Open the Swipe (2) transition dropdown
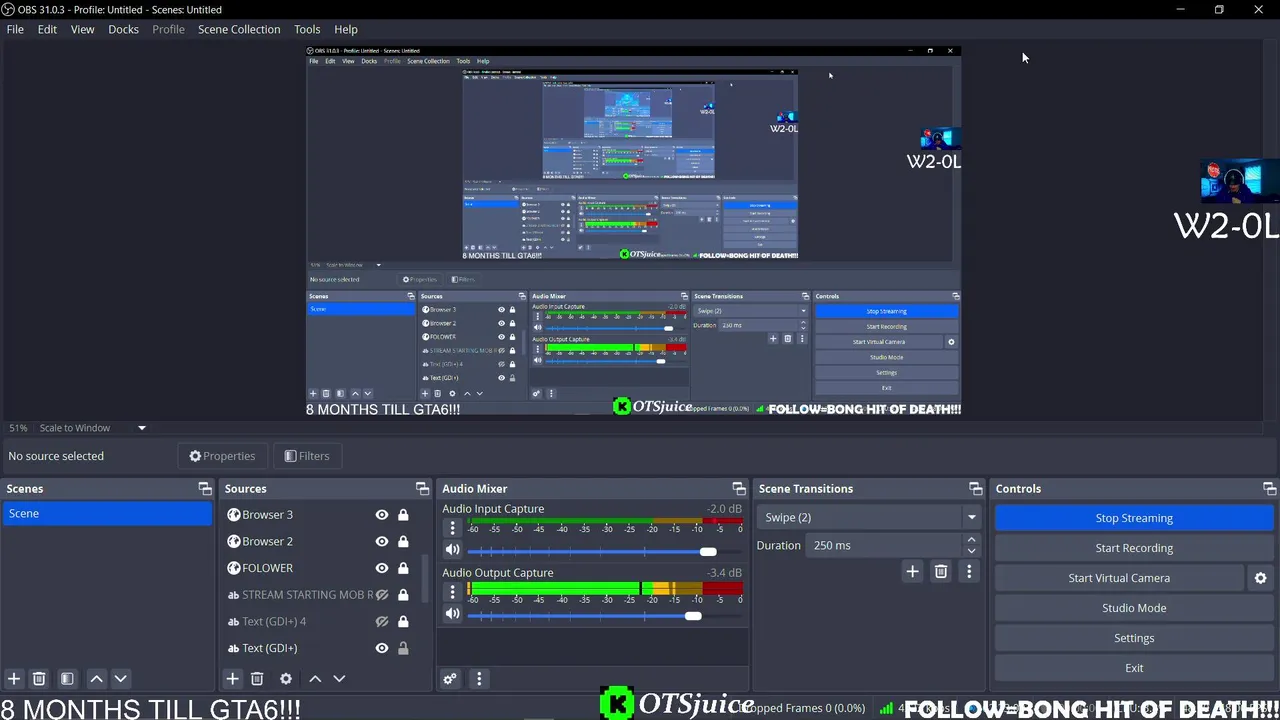This screenshot has height=720, width=1280. pos(868,517)
